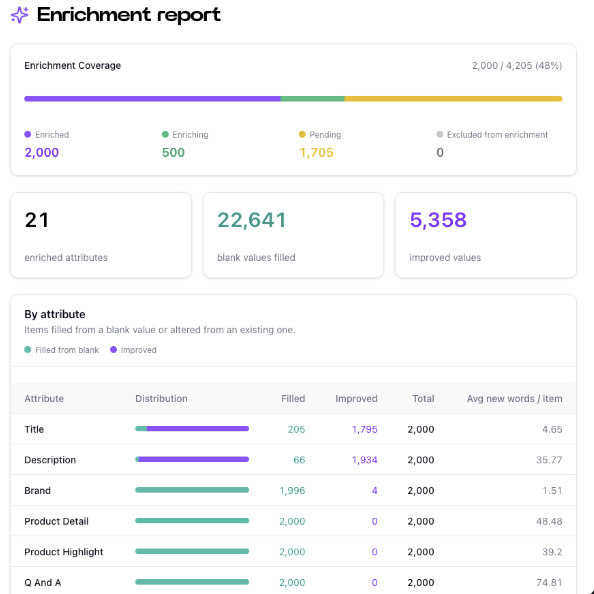Select the Brand attribute row
This screenshot has width=594, height=594.
(293, 490)
